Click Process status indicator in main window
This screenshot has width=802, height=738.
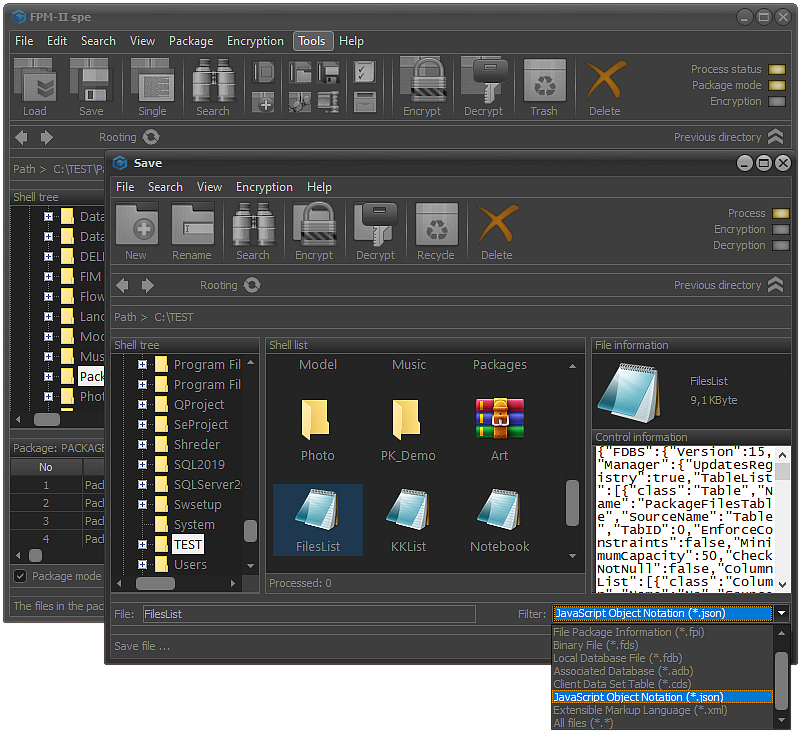[x=776, y=70]
